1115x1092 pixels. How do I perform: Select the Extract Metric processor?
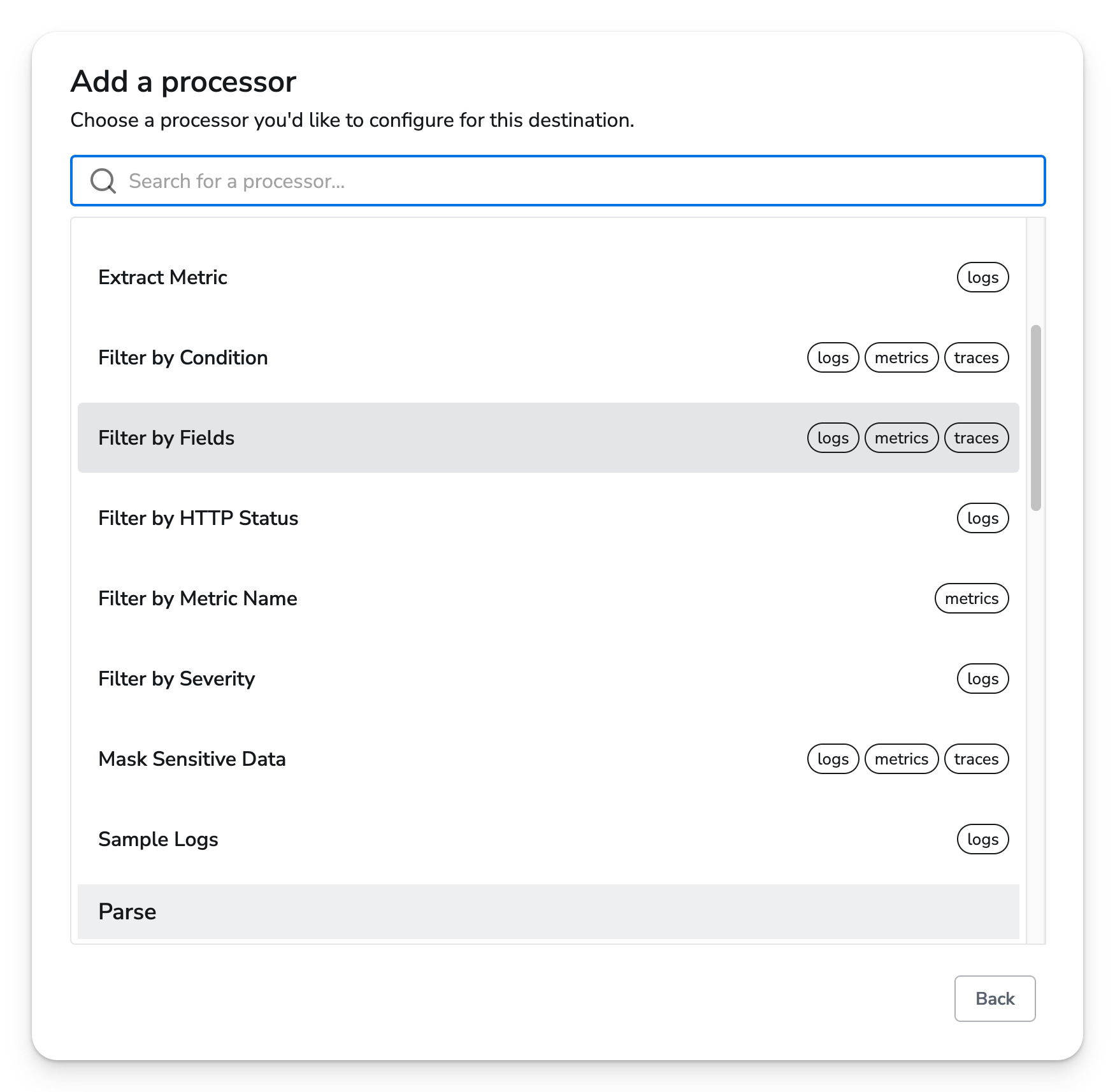pos(548,277)
